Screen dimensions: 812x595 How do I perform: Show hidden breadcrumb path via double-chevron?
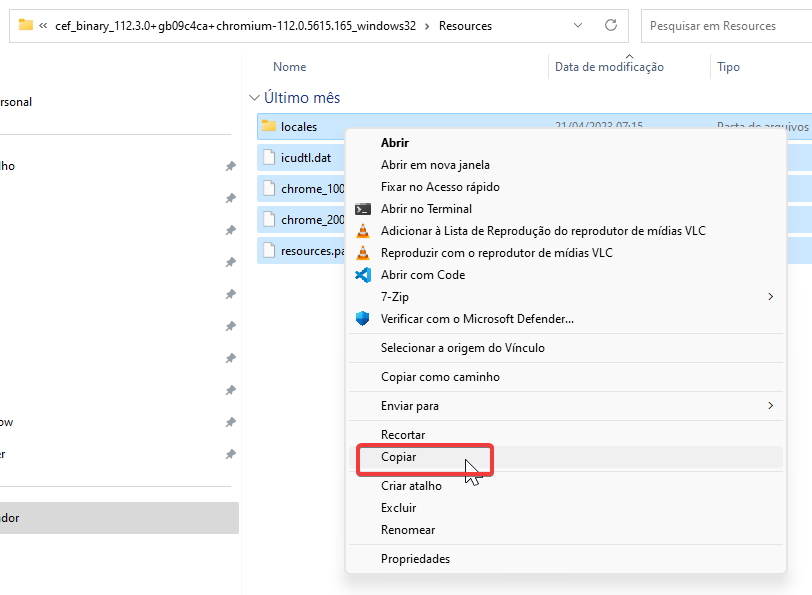[x=44, y=25]
